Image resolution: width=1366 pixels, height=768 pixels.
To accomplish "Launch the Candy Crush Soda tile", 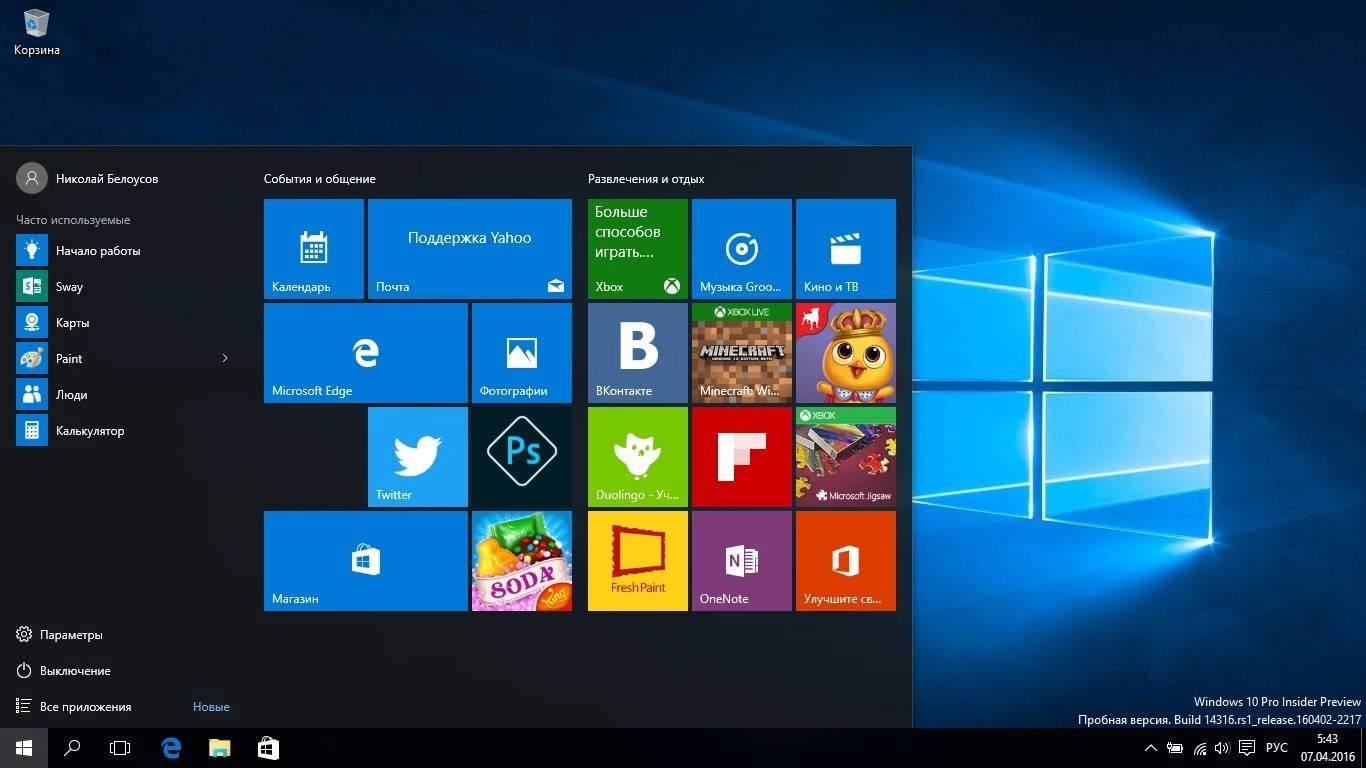I will 522,561.
